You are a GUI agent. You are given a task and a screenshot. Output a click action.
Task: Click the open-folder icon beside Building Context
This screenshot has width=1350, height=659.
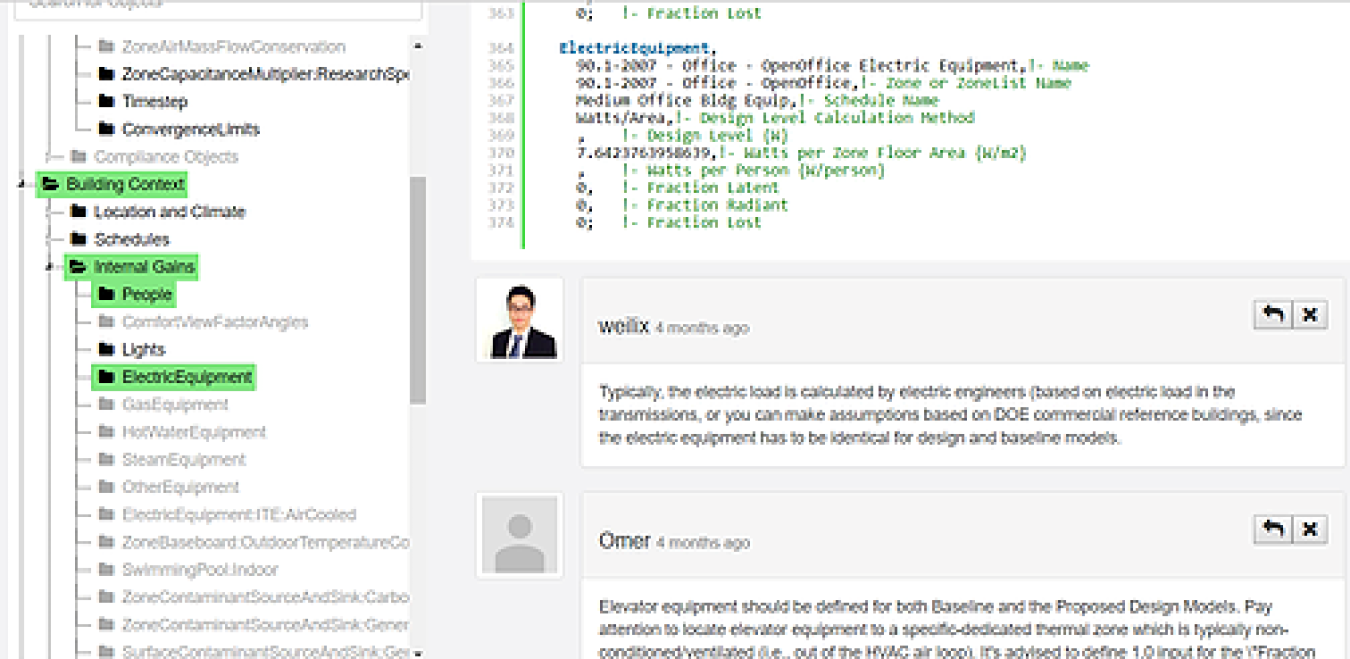(x=51, y=184)
